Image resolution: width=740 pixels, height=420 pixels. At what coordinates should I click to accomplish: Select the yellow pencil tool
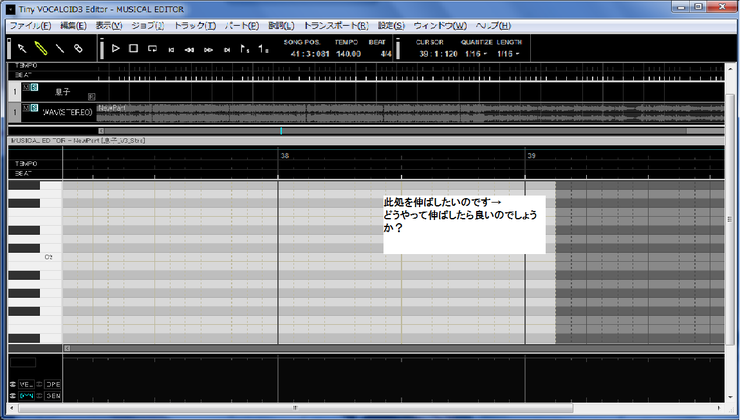[x=41, y=48]
